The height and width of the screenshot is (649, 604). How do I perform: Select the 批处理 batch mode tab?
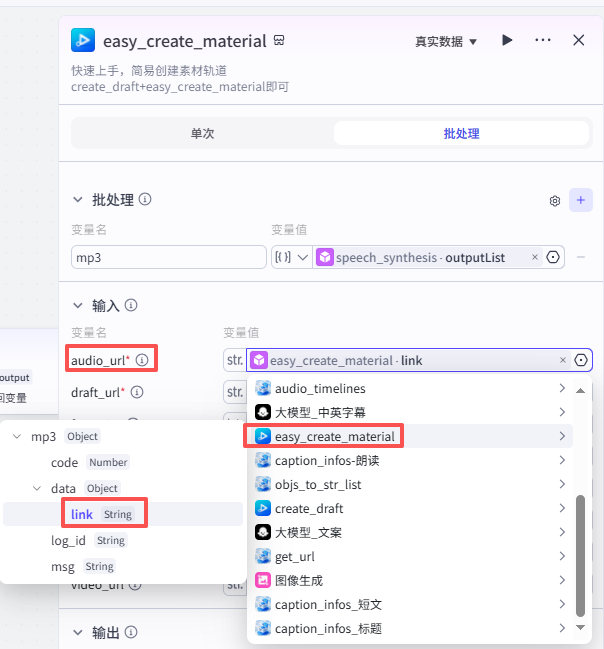point(461,133)
